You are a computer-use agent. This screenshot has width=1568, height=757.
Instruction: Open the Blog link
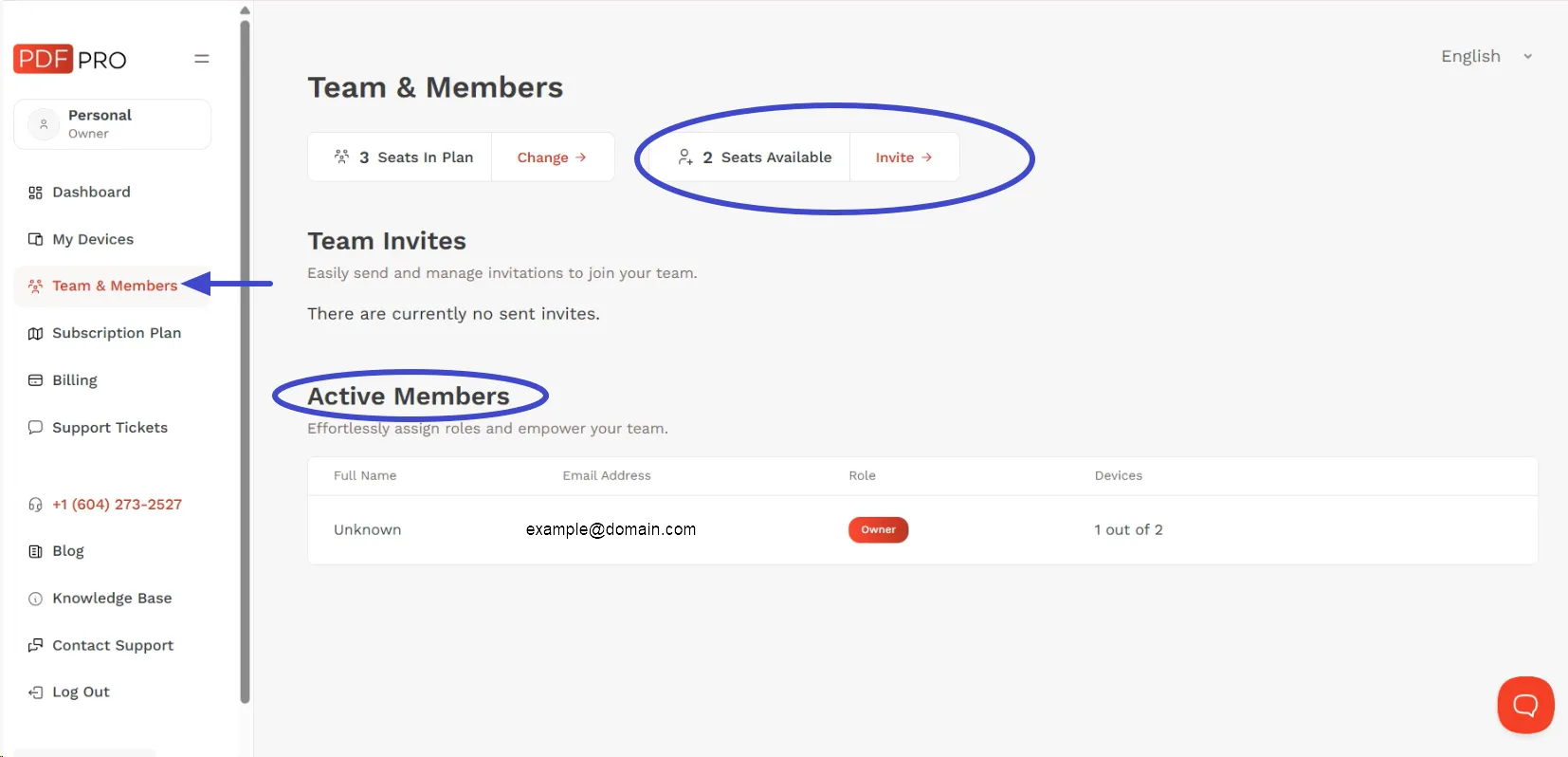click(x=68, y=551)
